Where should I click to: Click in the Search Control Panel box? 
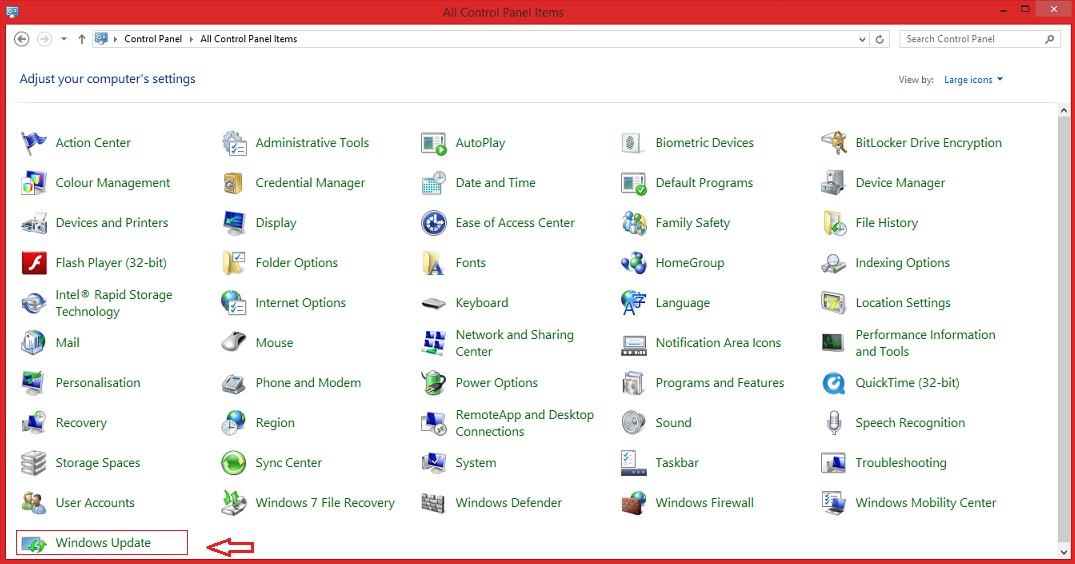click(x=980, y=39)
